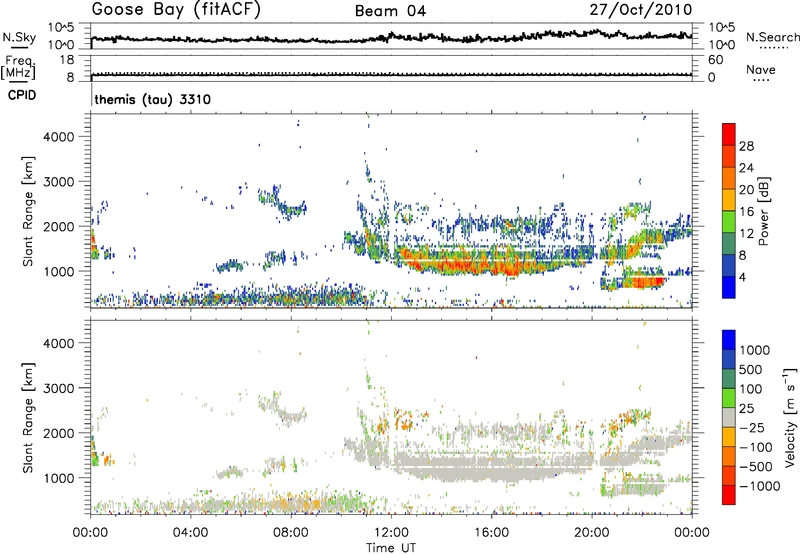The height and width of the screenshot is (554, 800).
Task: Click slant range tick '4000' in power panel
Action: [59, 137]
